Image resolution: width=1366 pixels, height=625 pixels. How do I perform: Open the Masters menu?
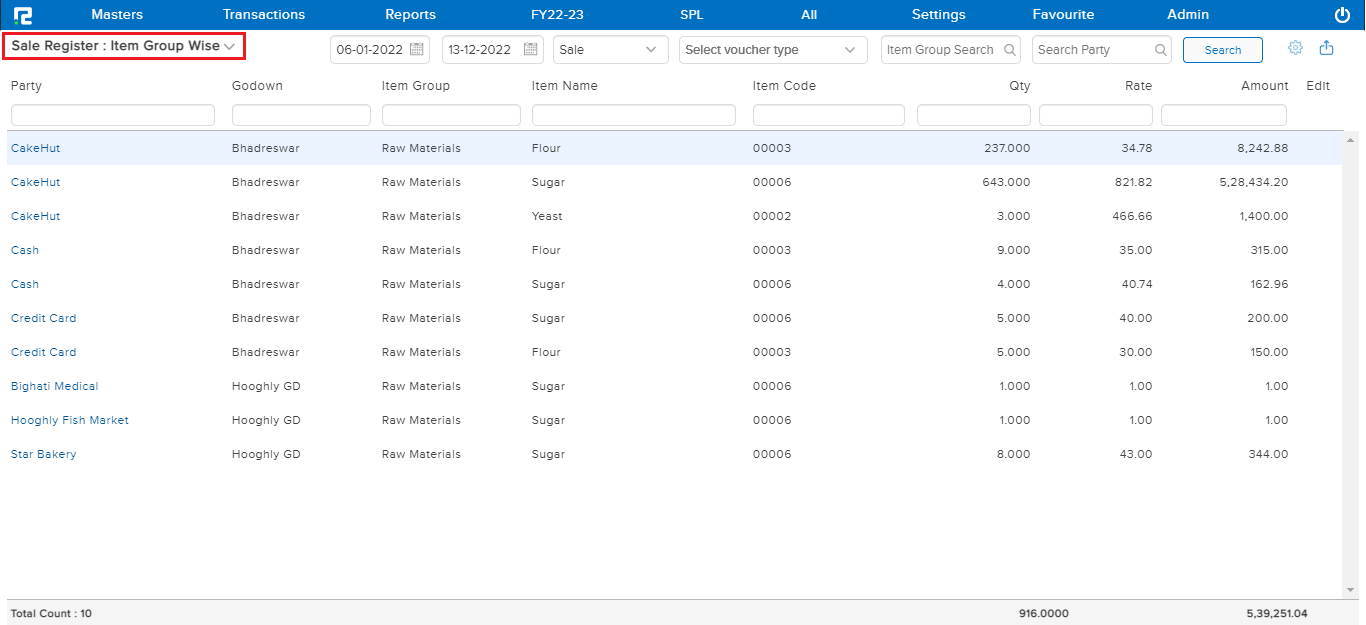117,15
